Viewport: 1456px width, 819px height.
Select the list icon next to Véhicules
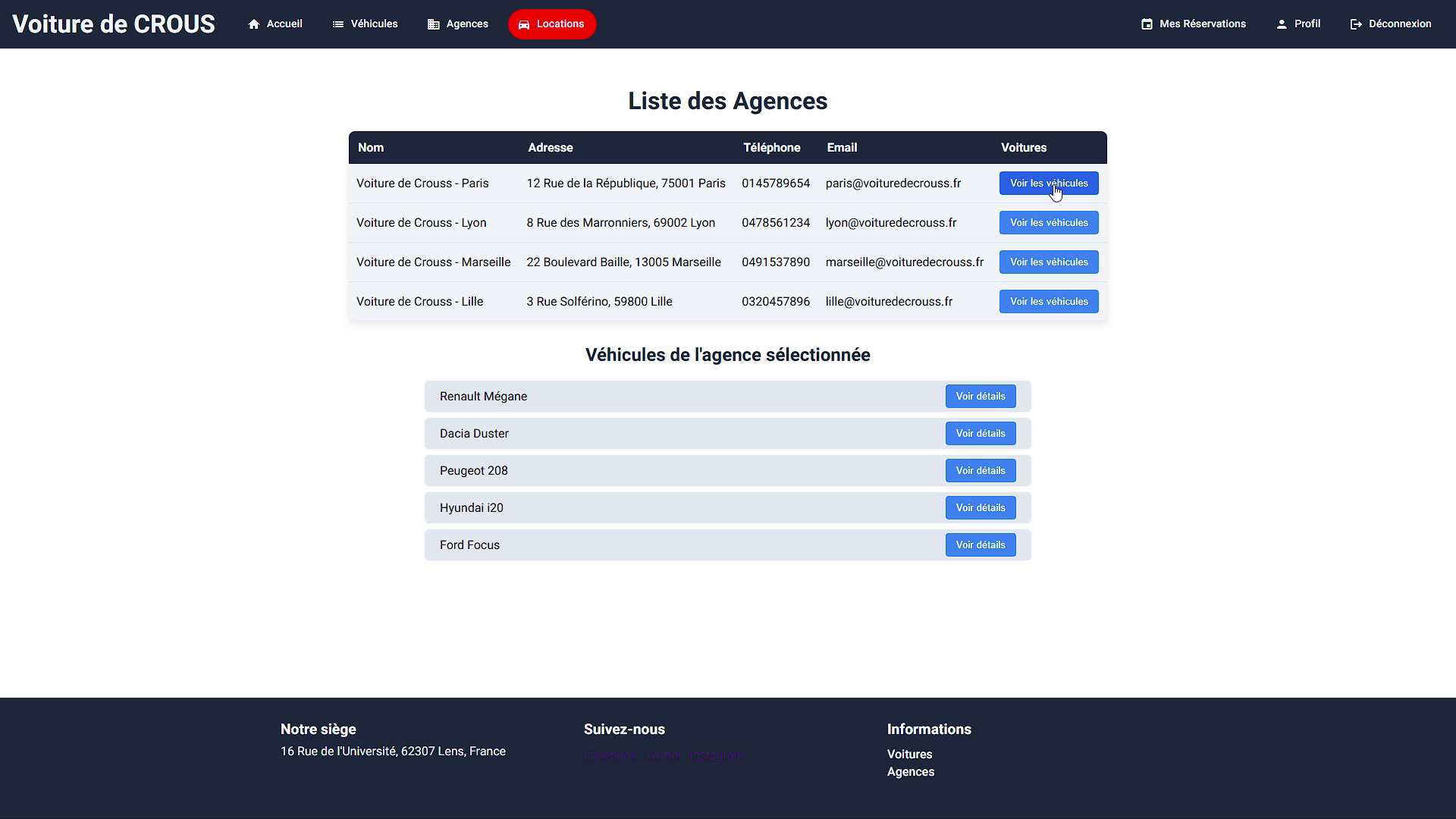pos(337,24)
